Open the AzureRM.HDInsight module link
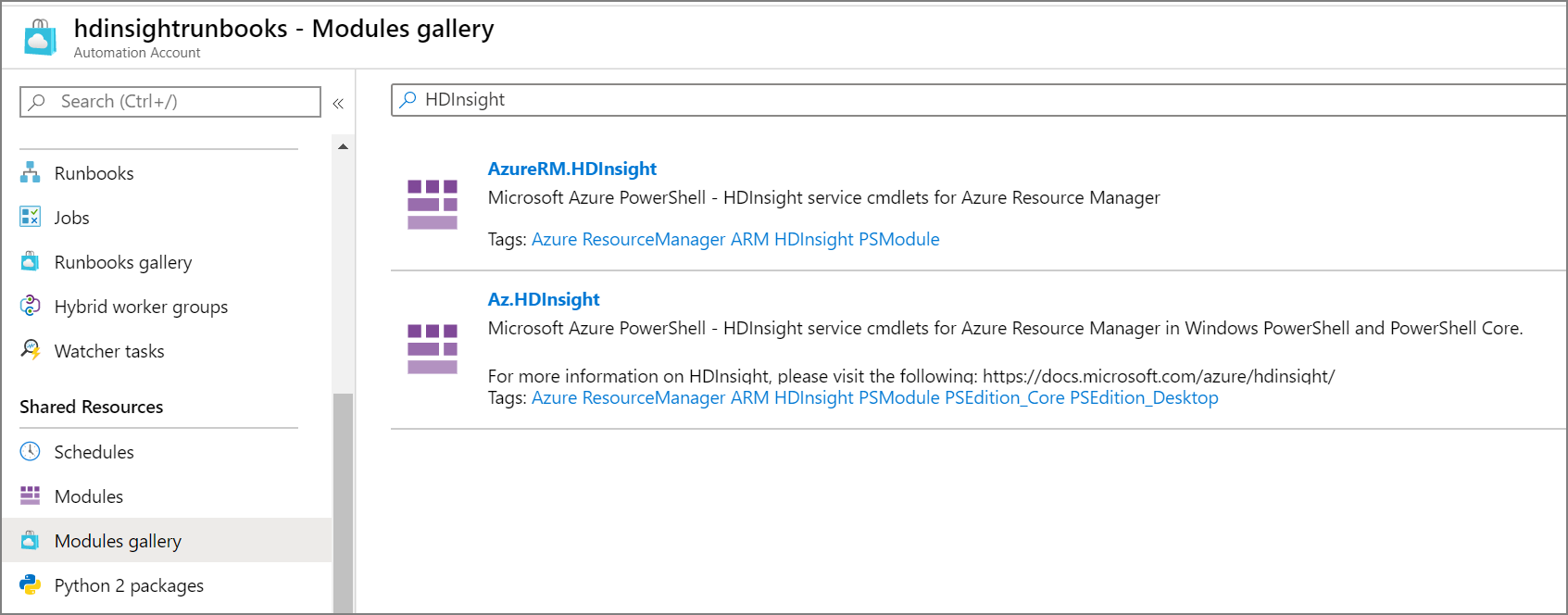 [571, 169]
